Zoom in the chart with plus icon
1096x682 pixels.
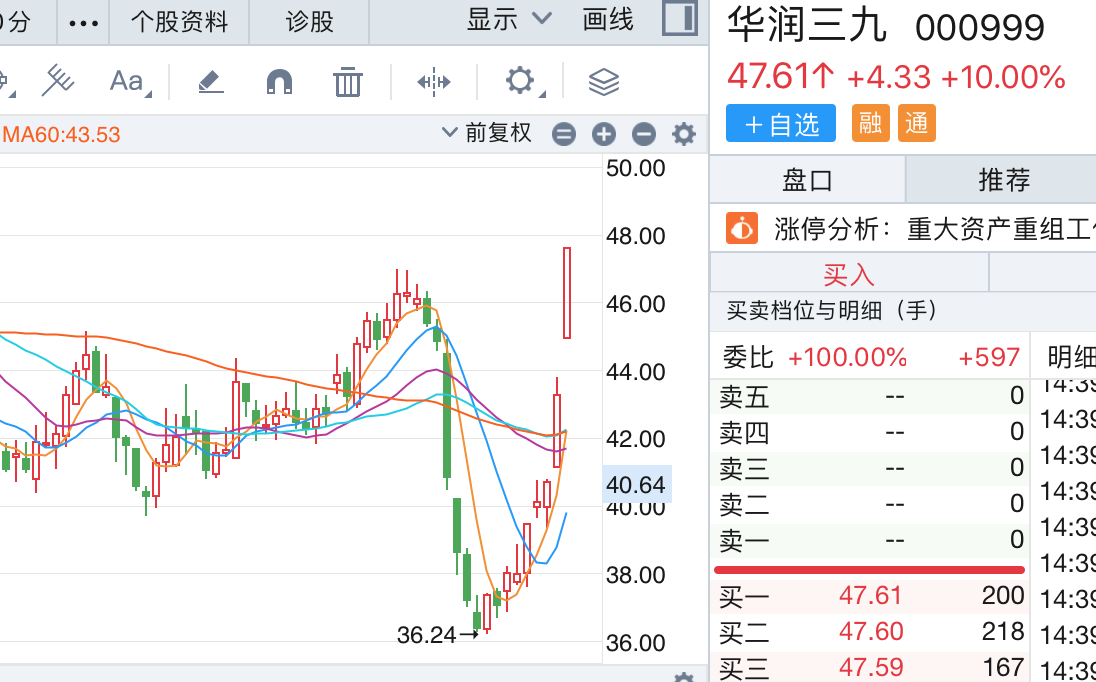(x=603, y=133)
